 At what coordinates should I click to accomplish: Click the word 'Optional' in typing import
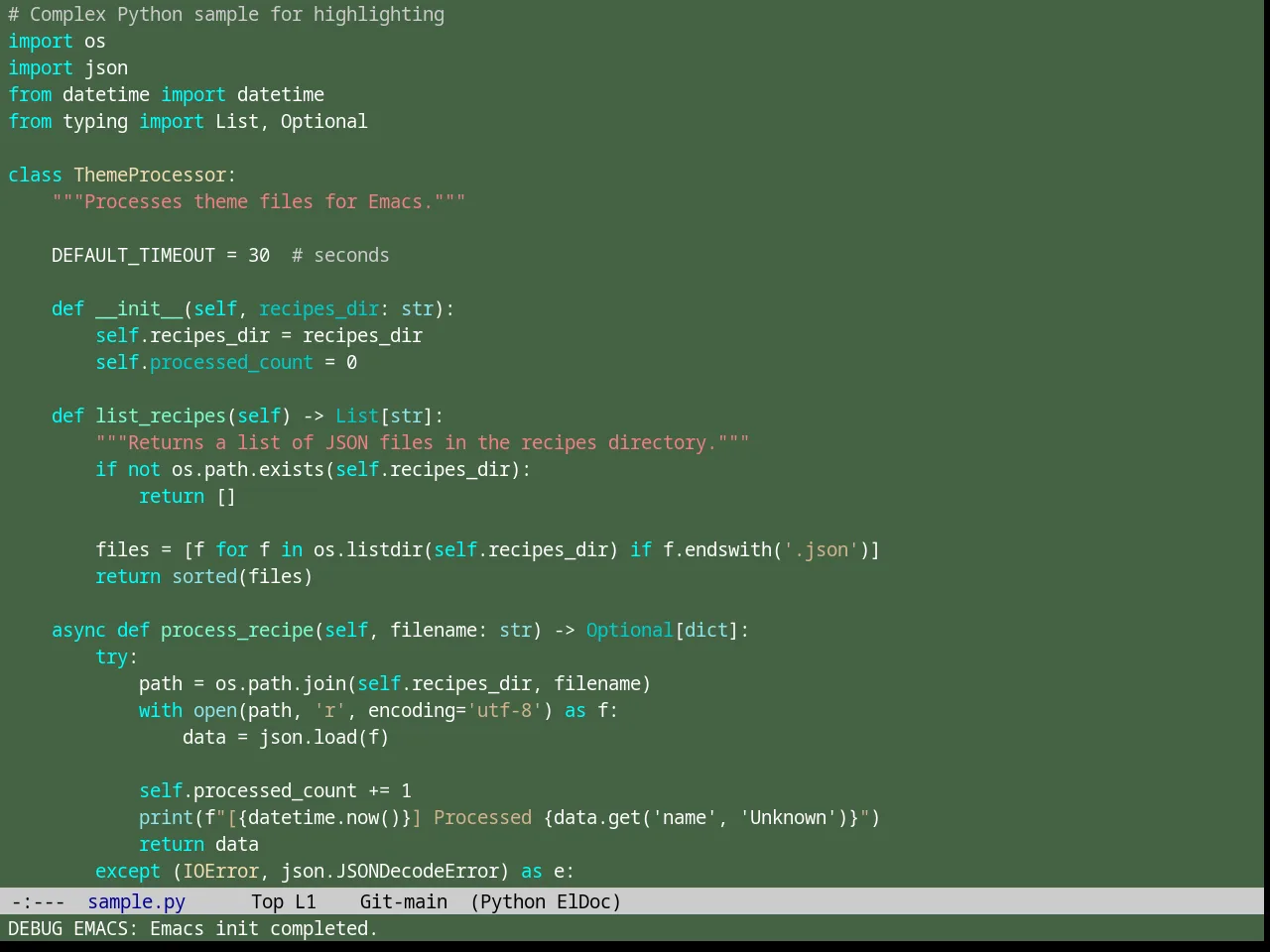pos(324,121)
